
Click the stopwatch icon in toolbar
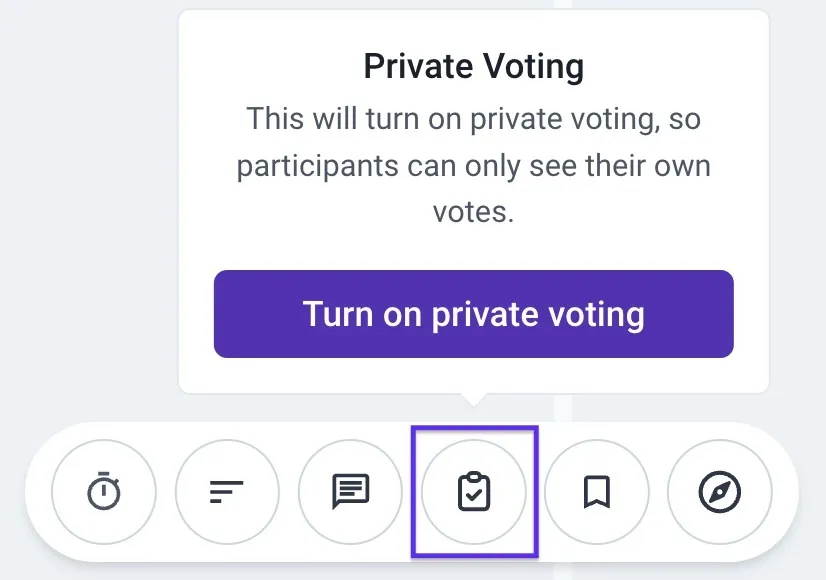point(103,492)
